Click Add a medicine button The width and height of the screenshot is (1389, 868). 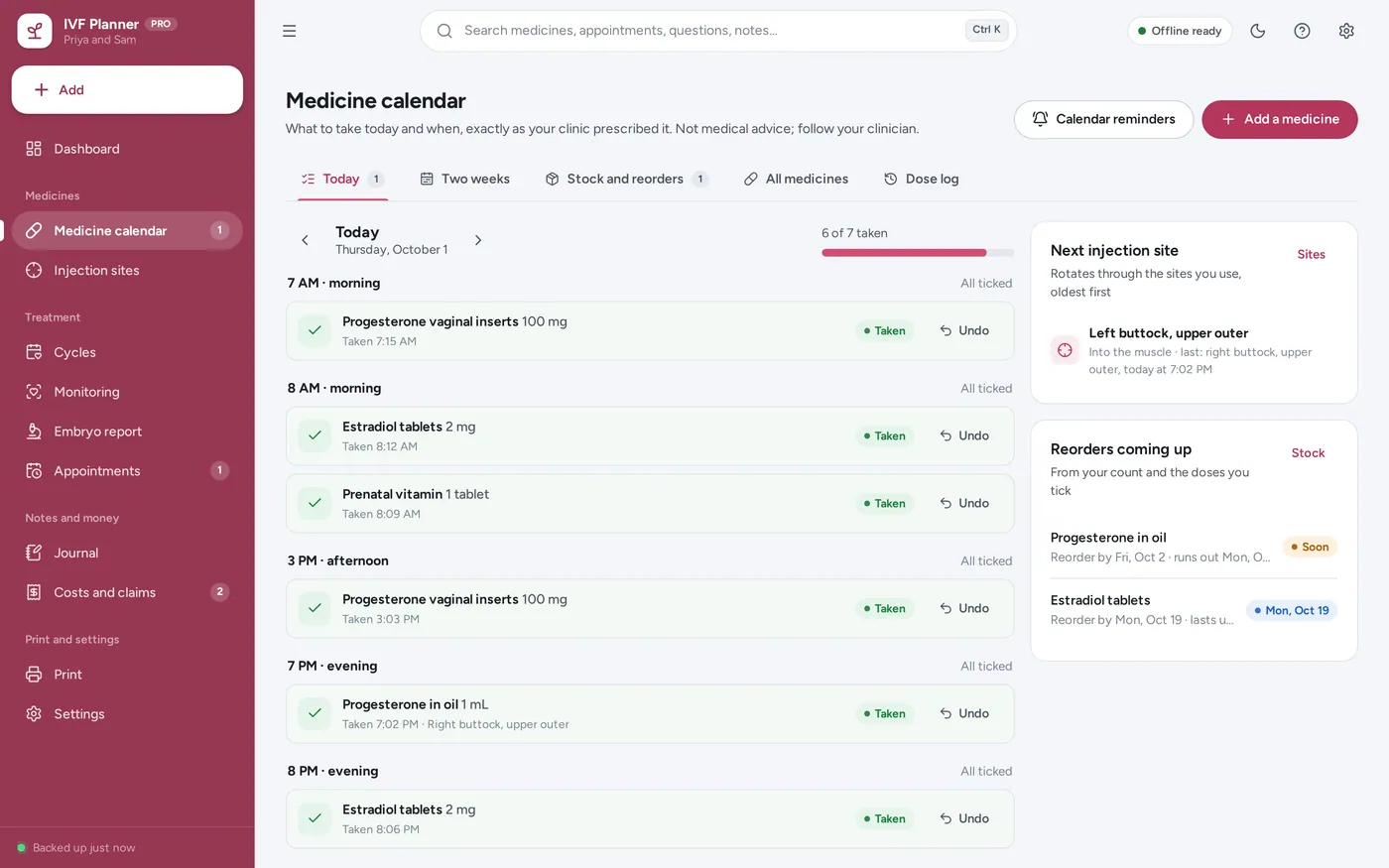tap(1280, 119)
